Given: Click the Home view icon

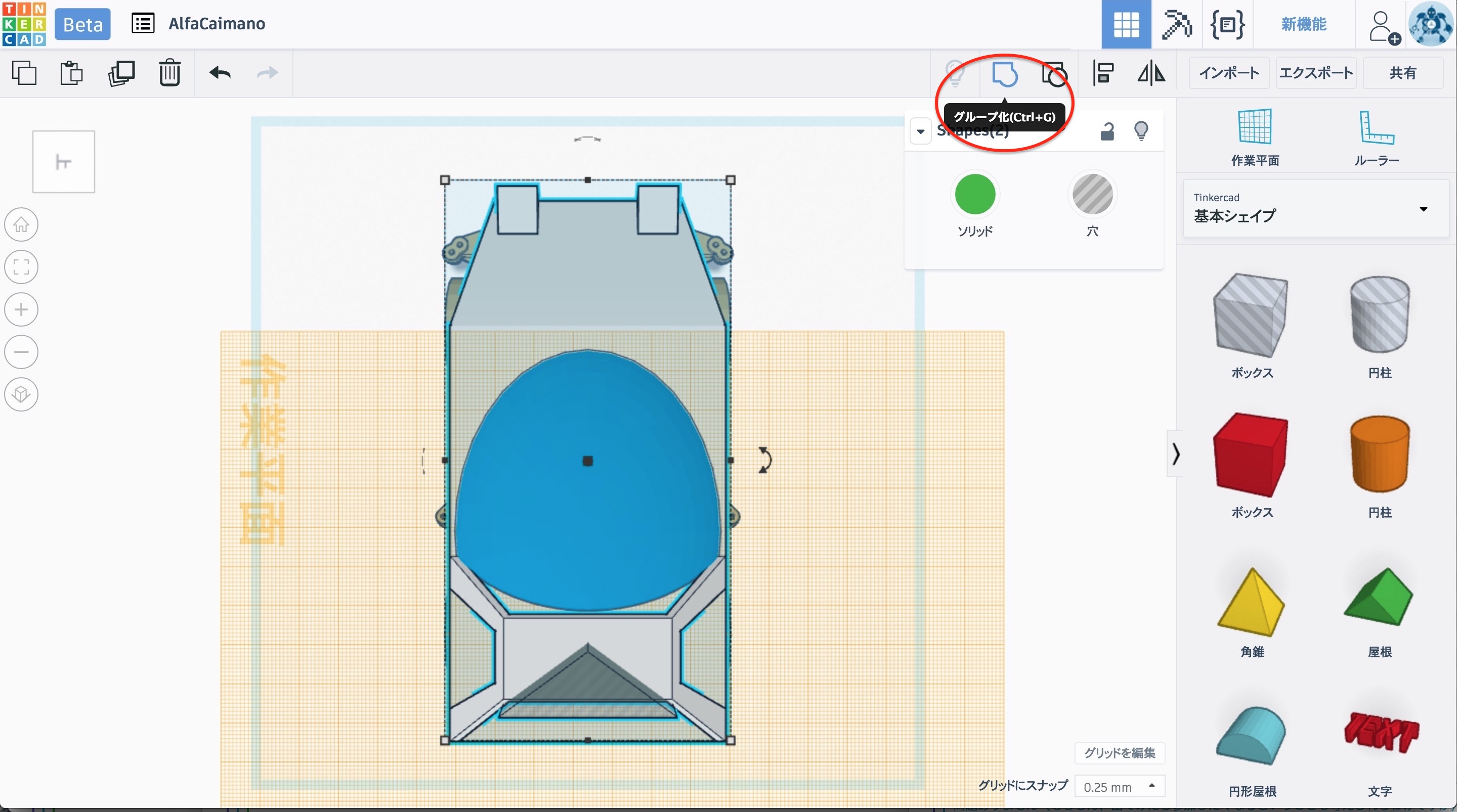Looking at the screenshot, I should 21,224.
